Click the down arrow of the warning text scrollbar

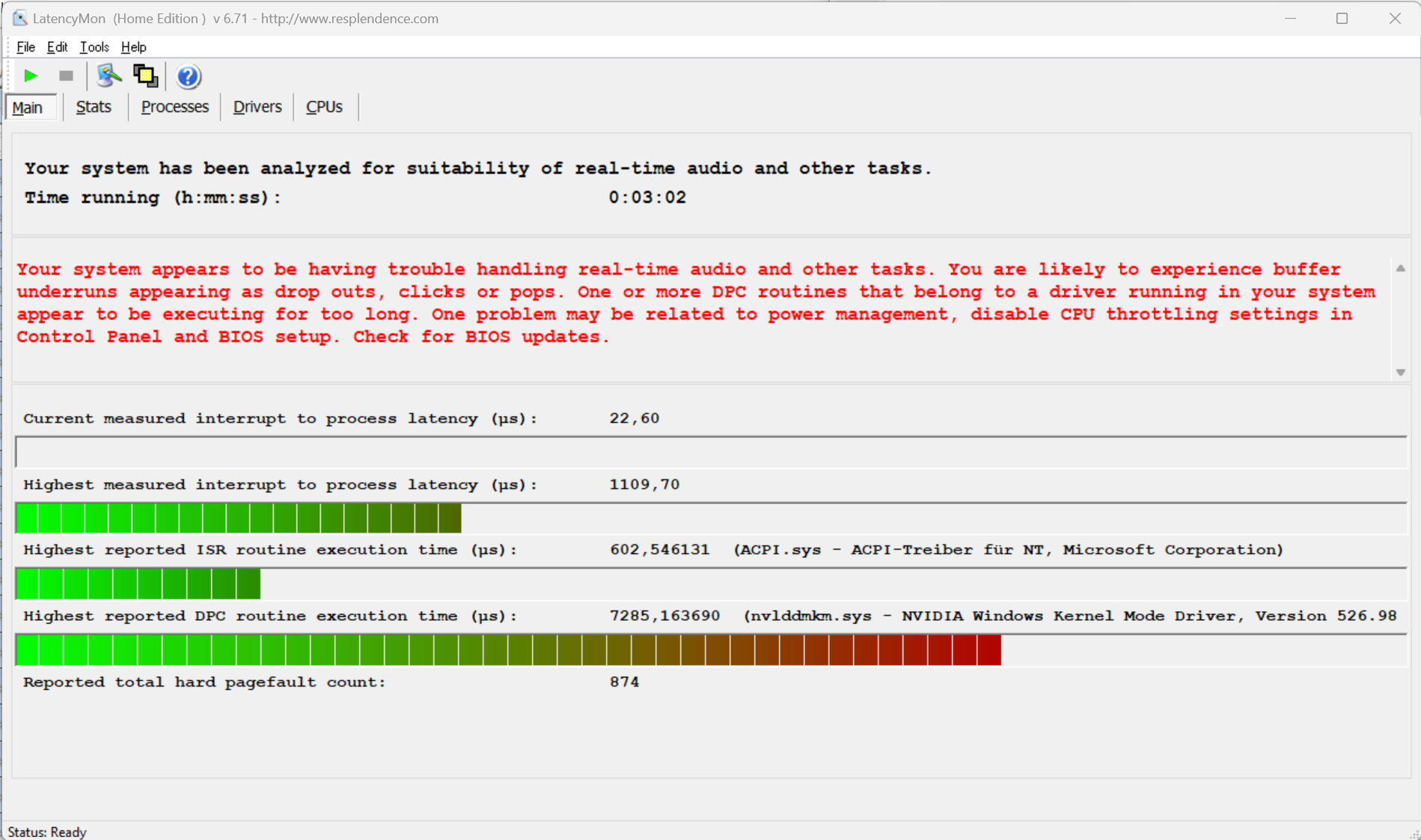coord(1400,373)
